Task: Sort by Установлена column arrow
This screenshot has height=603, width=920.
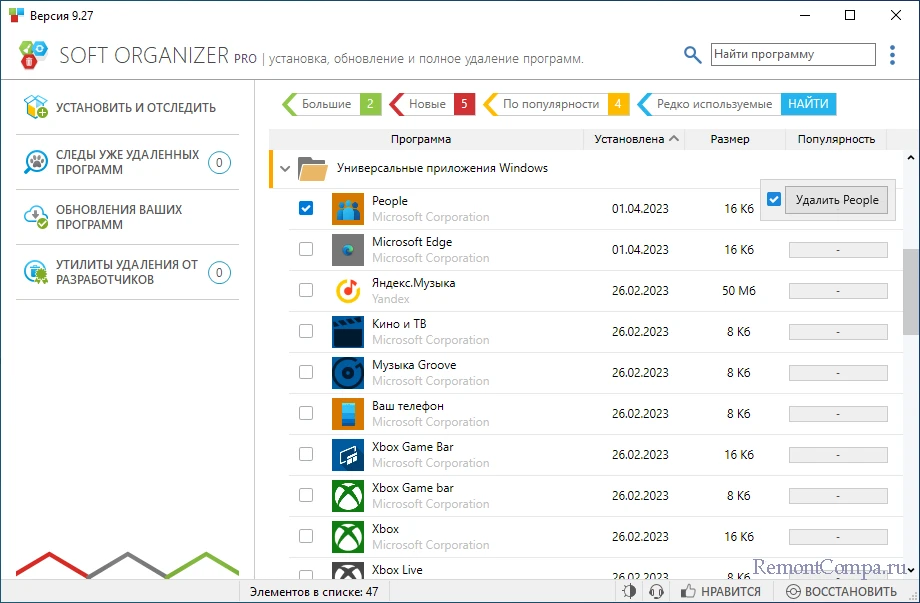Action: 674,139
